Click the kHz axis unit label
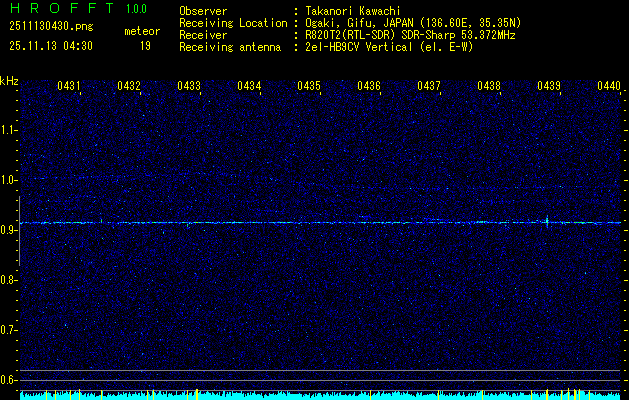This screenshot has width=629, height=400. point(9,81)
